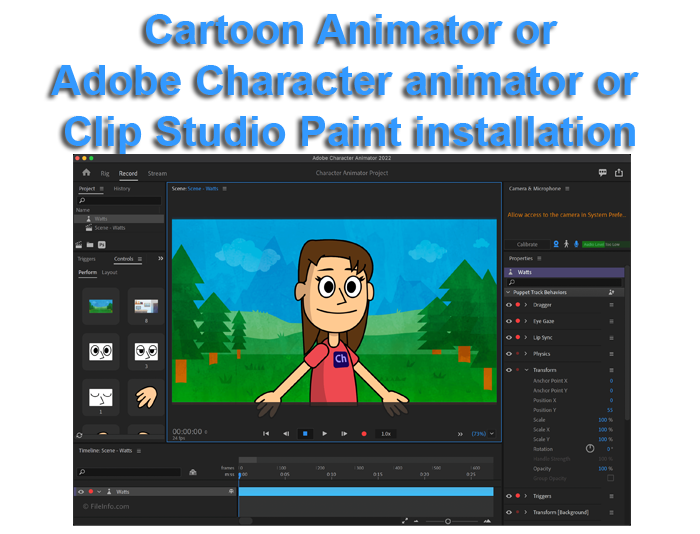This screenshot has height=534, width=700.
Task: Open the History panel tab
Action: pos(122,188)
